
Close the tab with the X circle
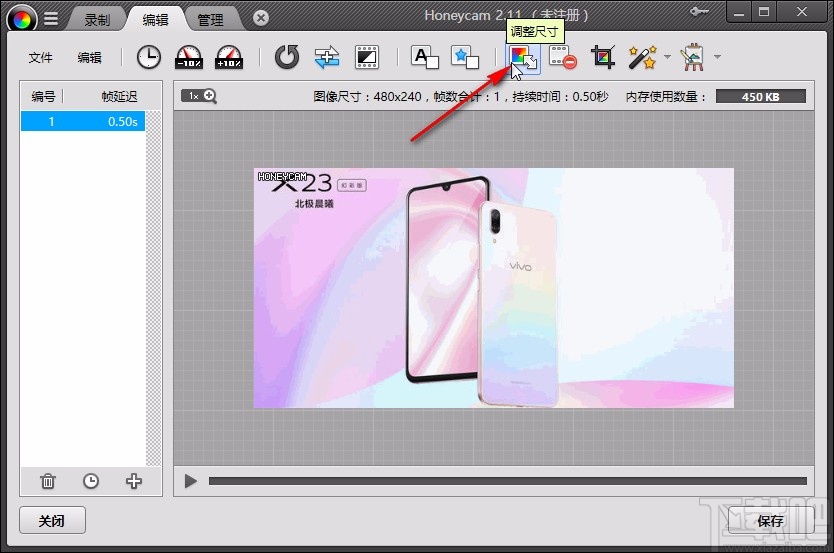click(x=261, y=19)
